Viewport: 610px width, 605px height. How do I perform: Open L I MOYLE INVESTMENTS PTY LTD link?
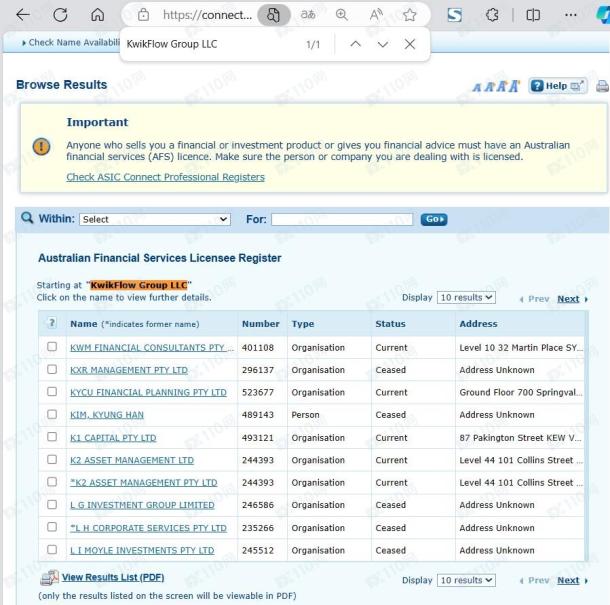point(142,551)
